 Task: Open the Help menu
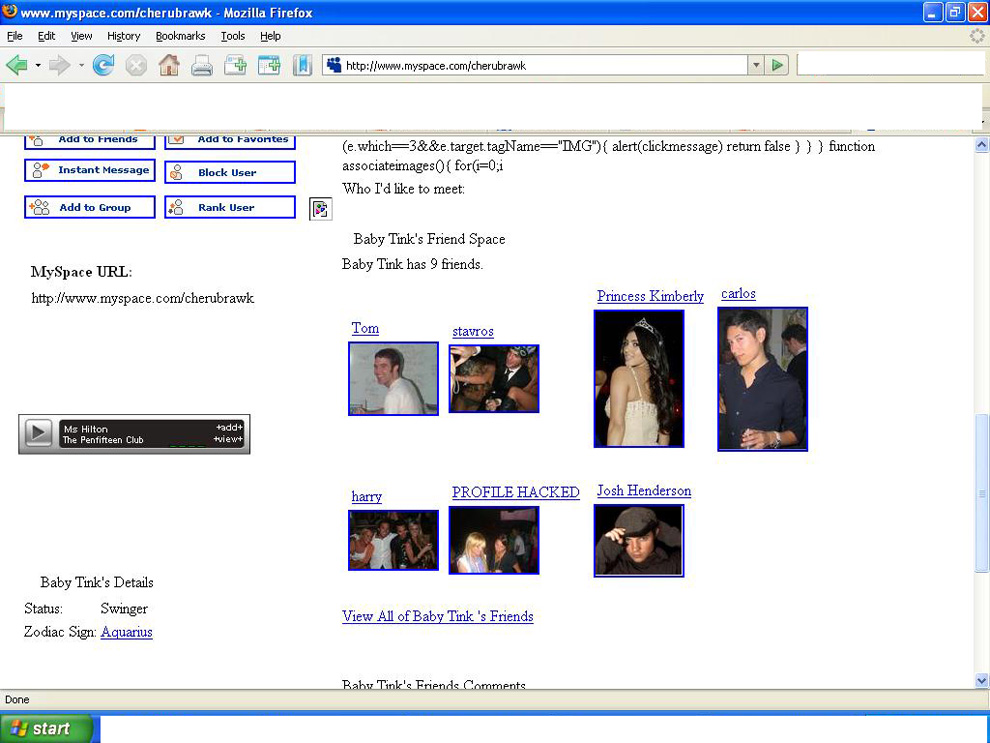tap(270, 36)
